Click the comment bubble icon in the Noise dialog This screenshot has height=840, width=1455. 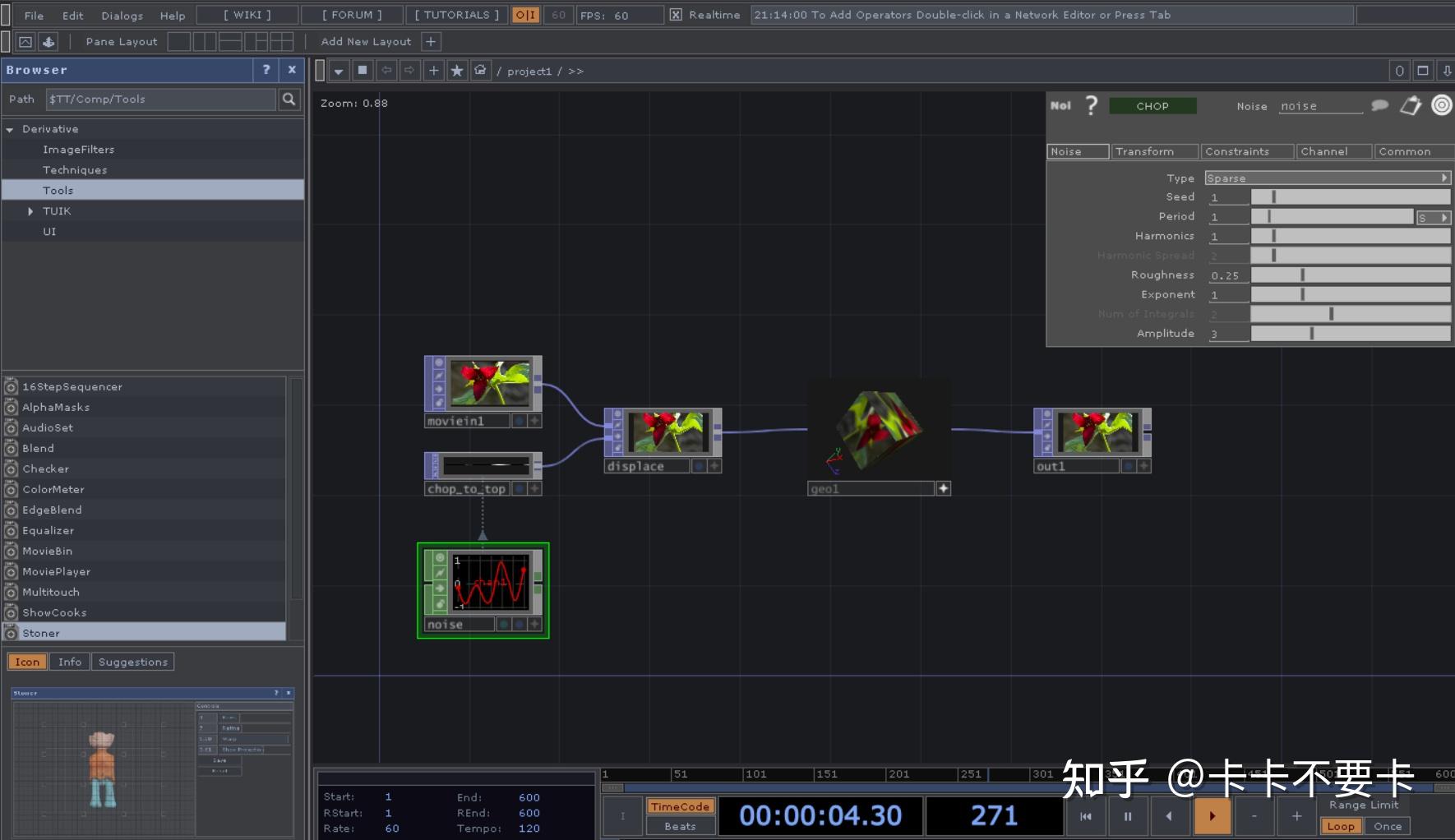pyautogui.click(x=1380, y=105)
